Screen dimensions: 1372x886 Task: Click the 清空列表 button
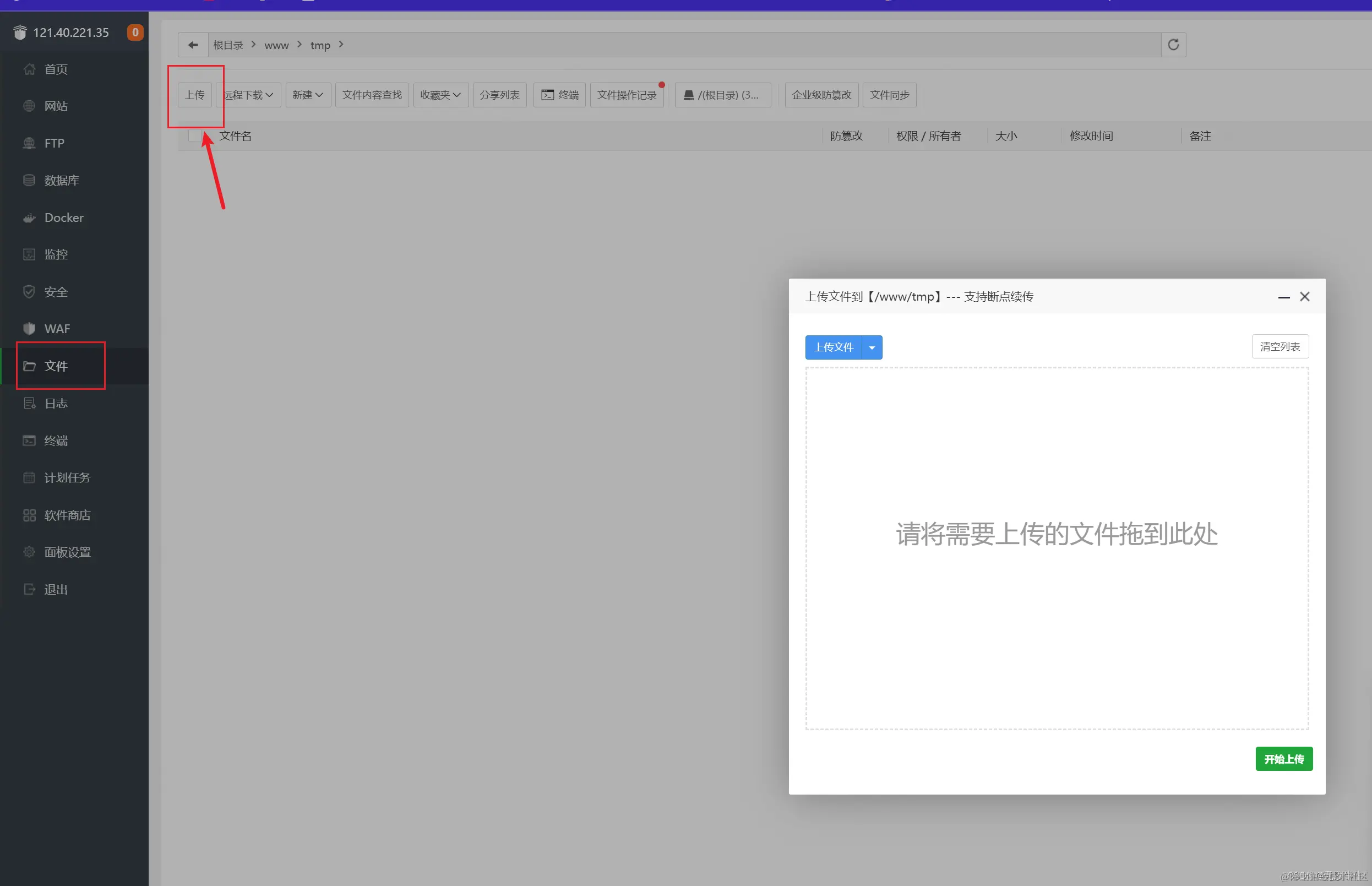click(1280, 346)
